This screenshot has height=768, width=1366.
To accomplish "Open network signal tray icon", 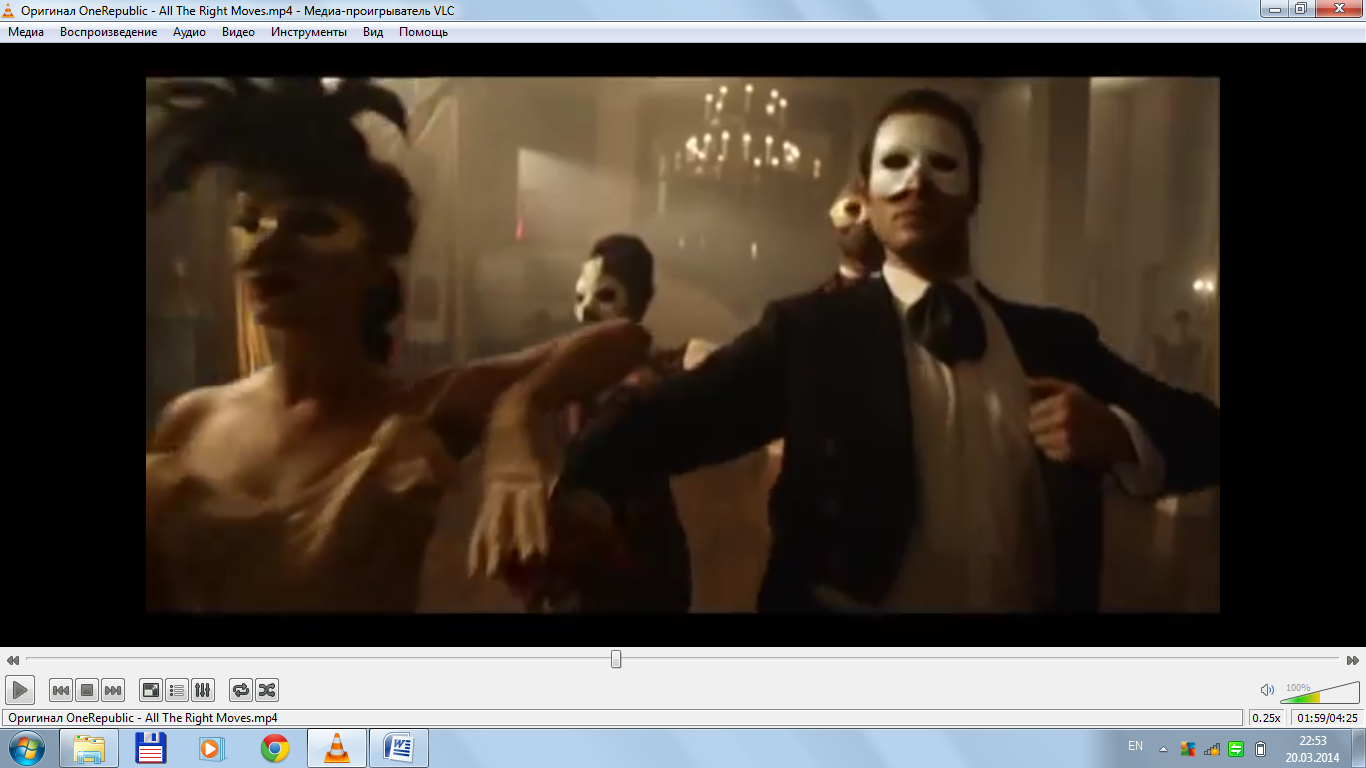I will pos(1212,748).
